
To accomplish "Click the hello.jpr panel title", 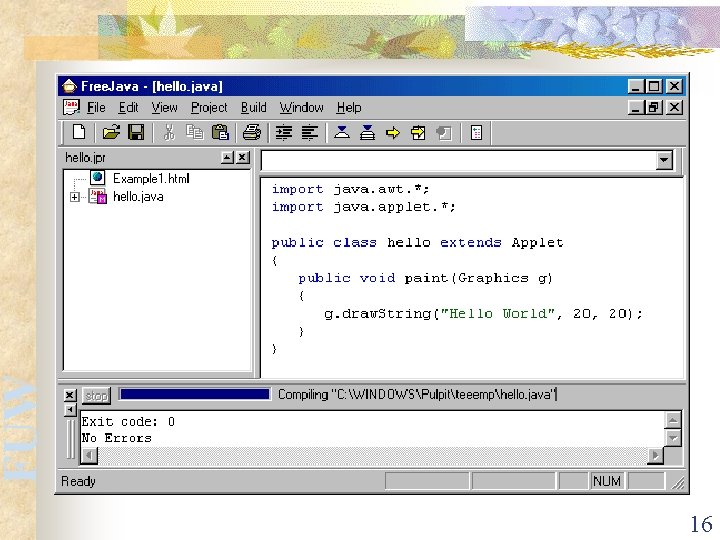I will 85,158.
